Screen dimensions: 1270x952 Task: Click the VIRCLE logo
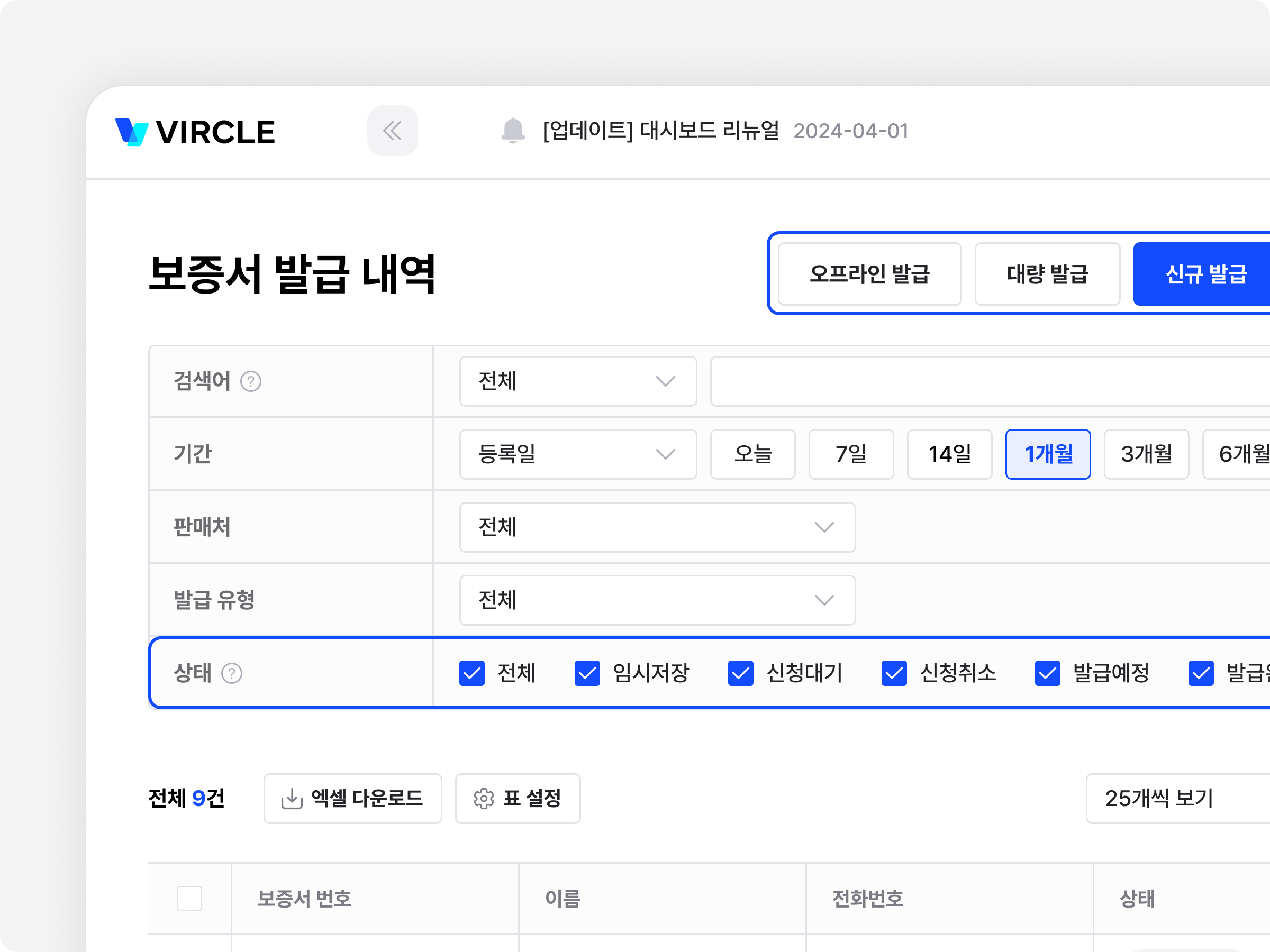click(x=195, y=132)
